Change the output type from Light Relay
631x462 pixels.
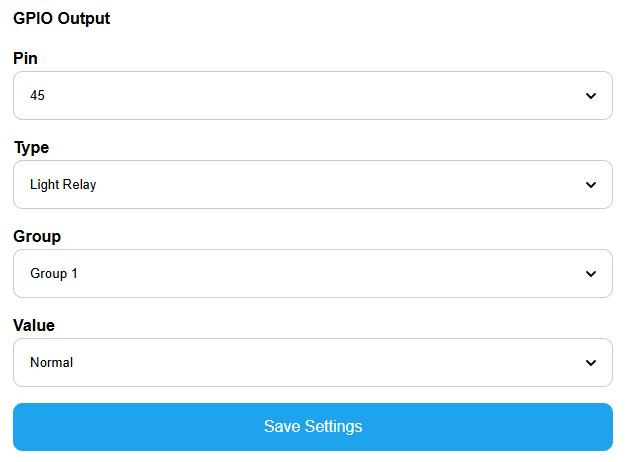click(x=312, y=185)
